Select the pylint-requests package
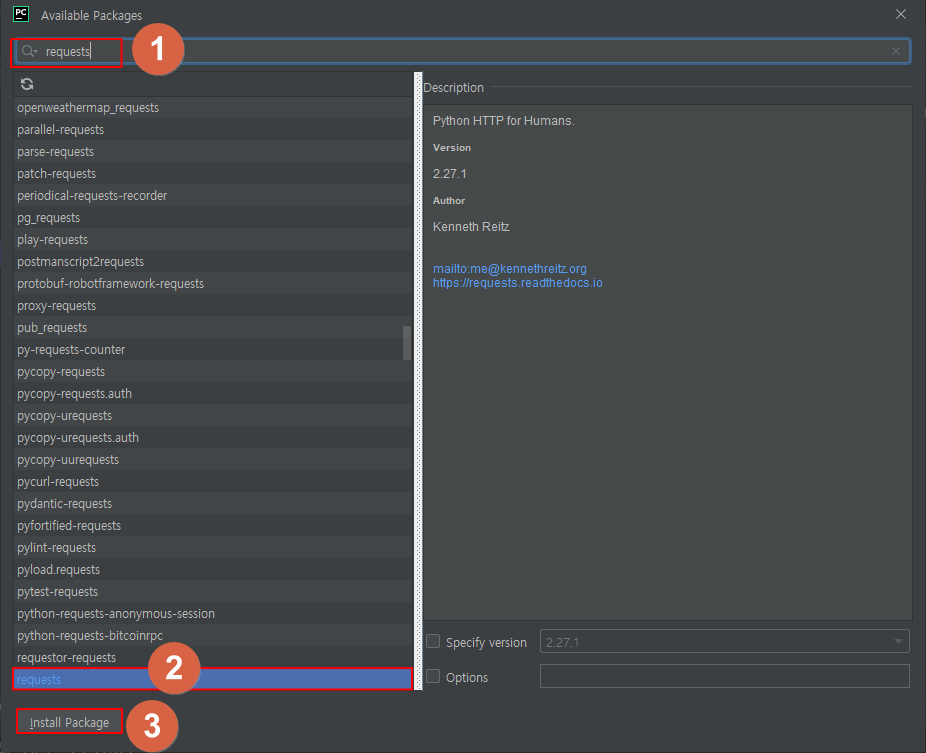926x753 pixels. 213,547
